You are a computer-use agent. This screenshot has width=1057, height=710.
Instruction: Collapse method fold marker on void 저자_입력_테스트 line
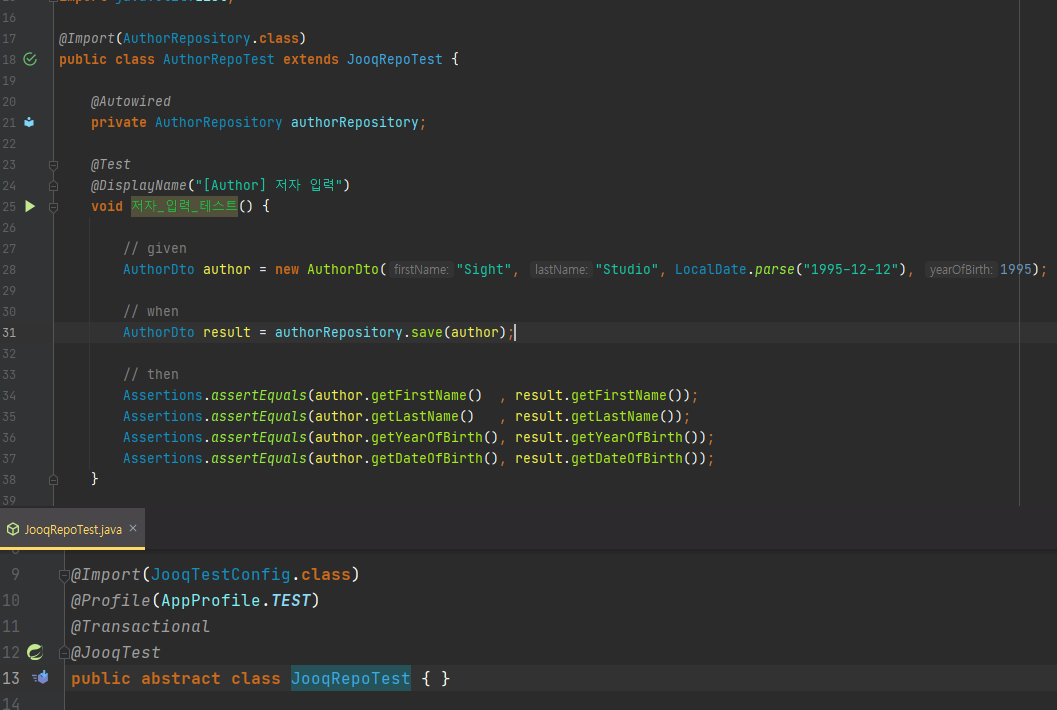tap(55, 206)
